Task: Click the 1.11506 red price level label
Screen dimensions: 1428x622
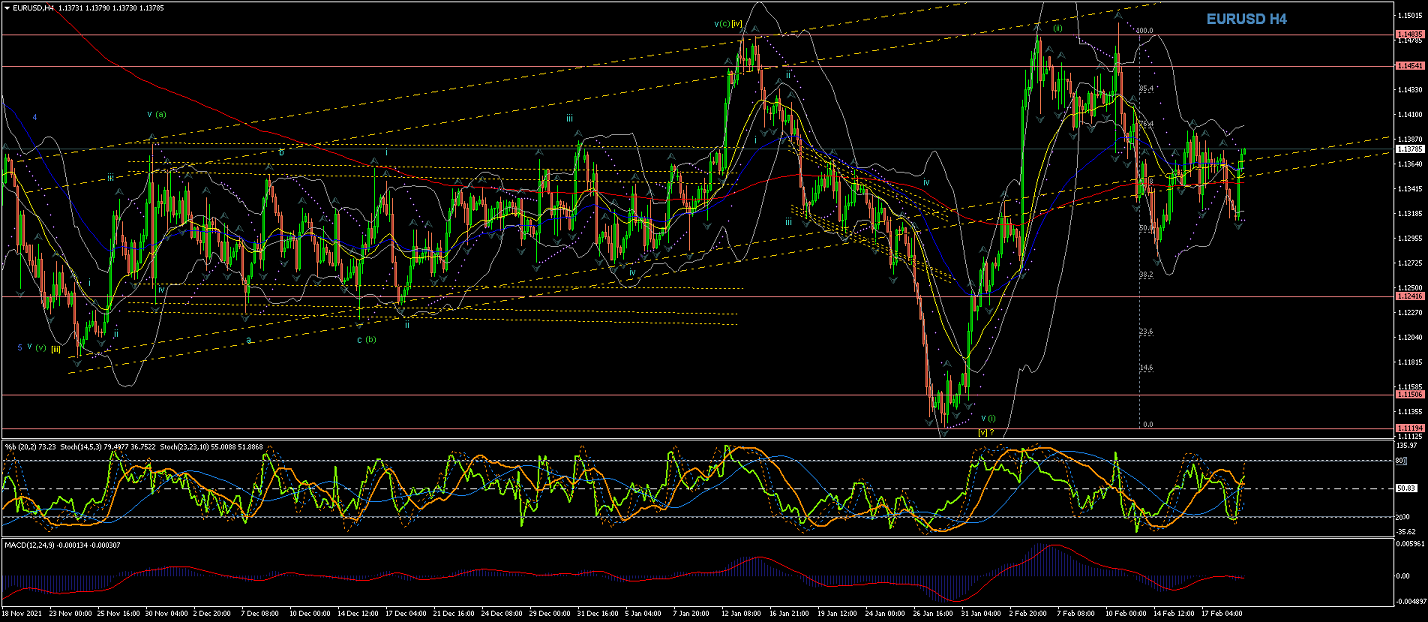Action: pos(1408,395)
